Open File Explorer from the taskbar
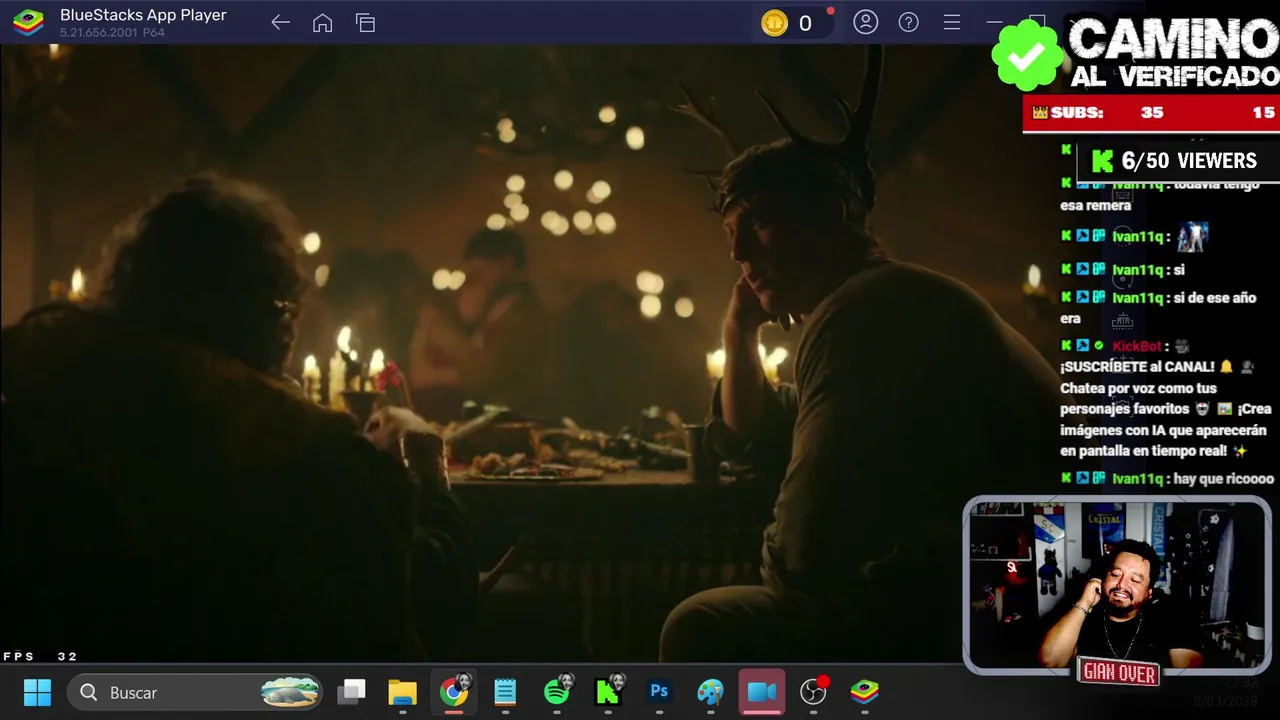The width and height of the screenshot is (1280, 720). click(x=402, y=692)
